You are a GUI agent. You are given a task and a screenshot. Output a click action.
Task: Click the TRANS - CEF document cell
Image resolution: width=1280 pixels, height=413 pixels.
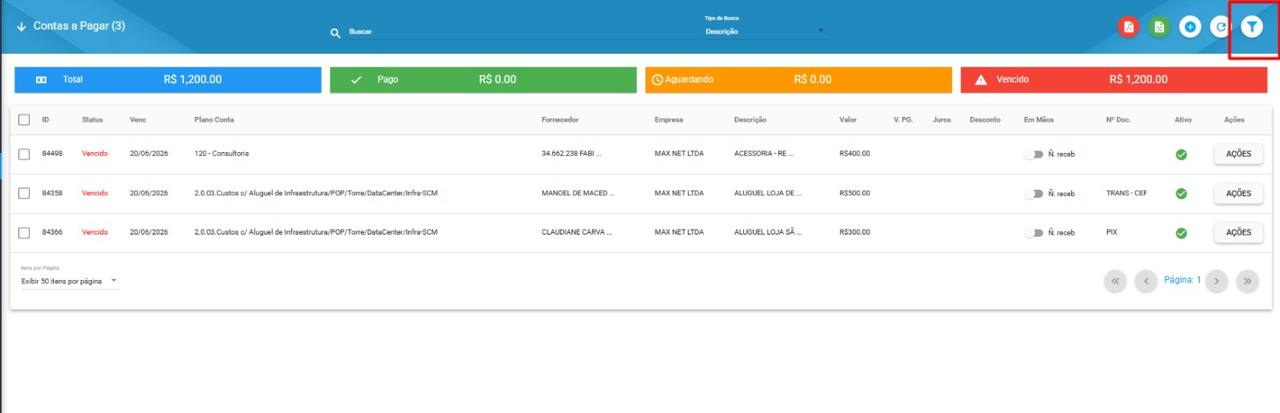tap(1127, 193)
